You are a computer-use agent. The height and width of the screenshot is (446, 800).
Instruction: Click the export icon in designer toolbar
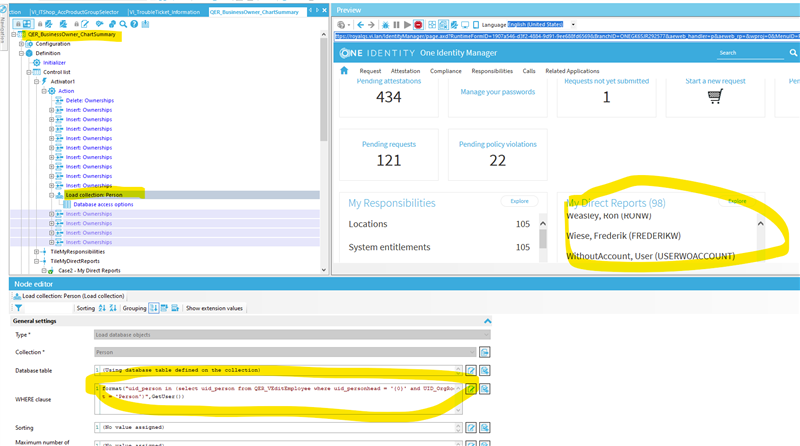pos(145,24)
